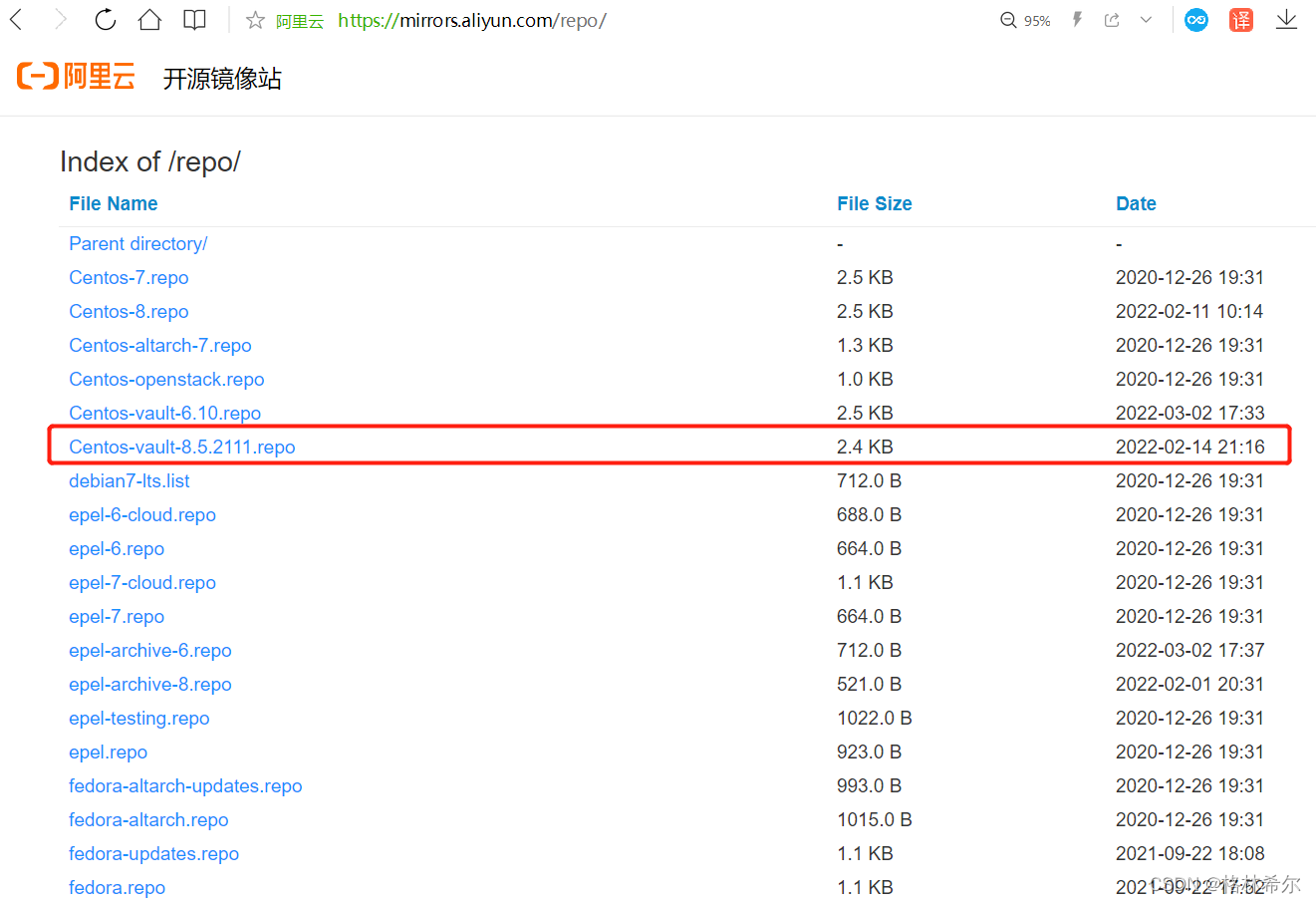Open debian7-lts.list file link

[130, 480]
